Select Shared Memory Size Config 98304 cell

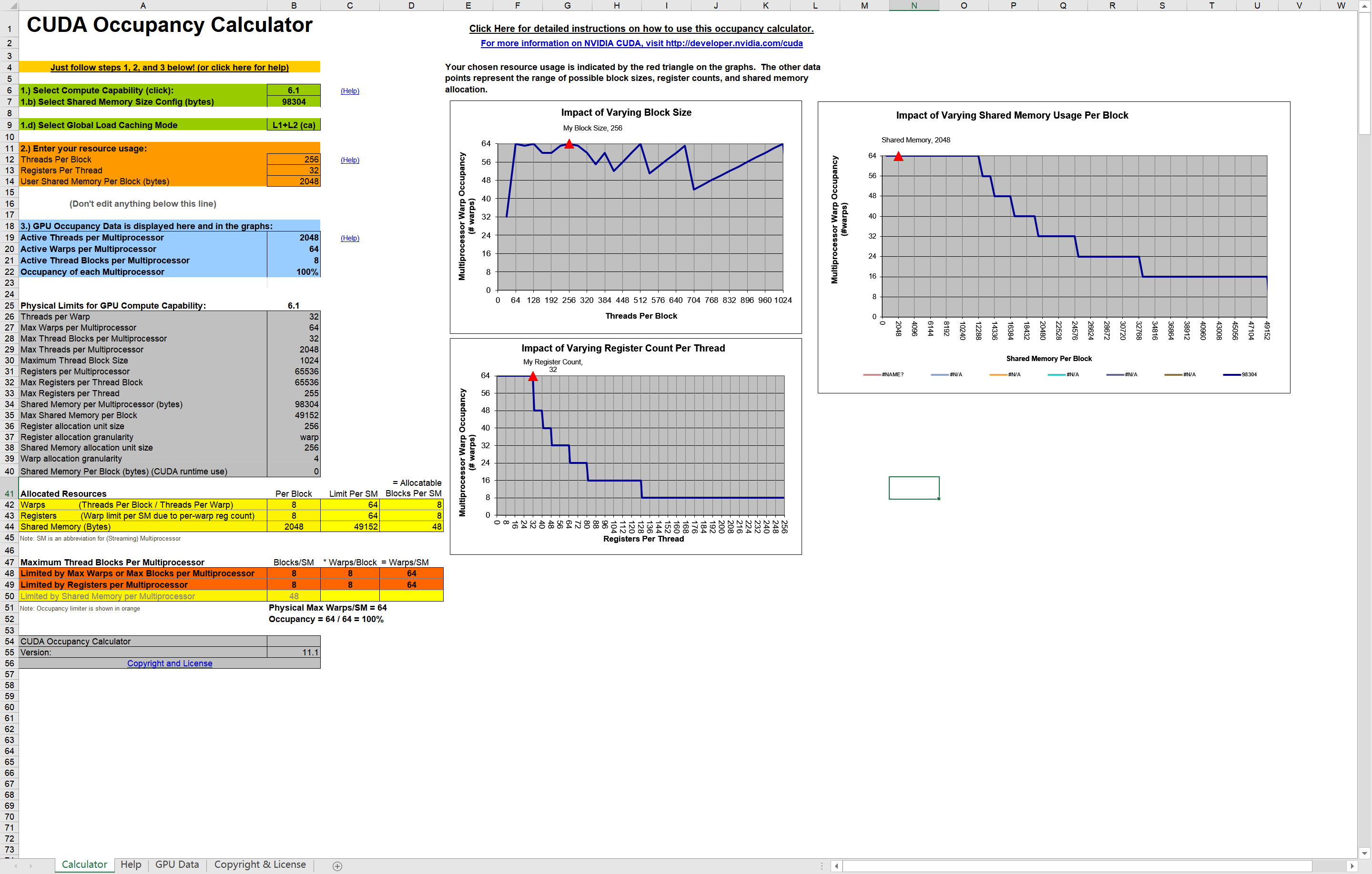(x=294, y=101)
